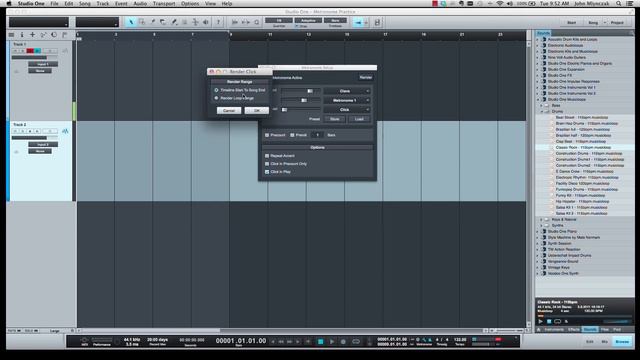Switch to the Instruments browser tab

pos(554,329)
